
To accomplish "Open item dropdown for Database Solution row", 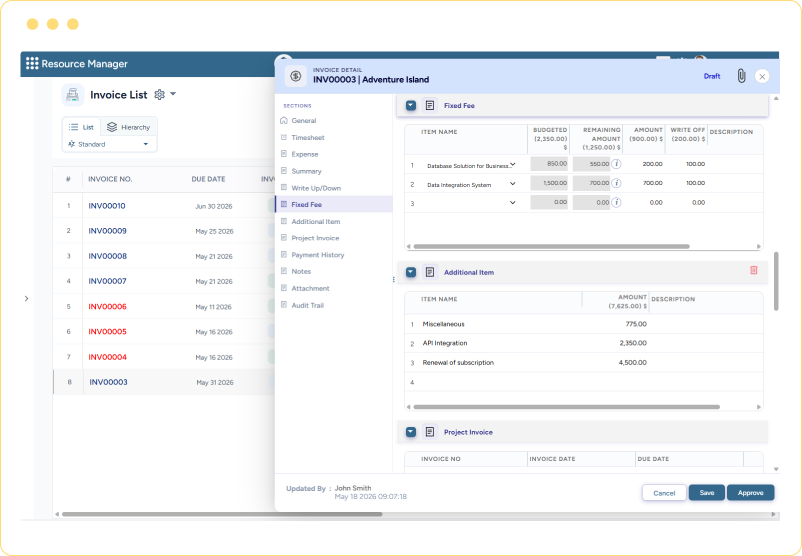I will pyautogui.click(x=513, y=165).
